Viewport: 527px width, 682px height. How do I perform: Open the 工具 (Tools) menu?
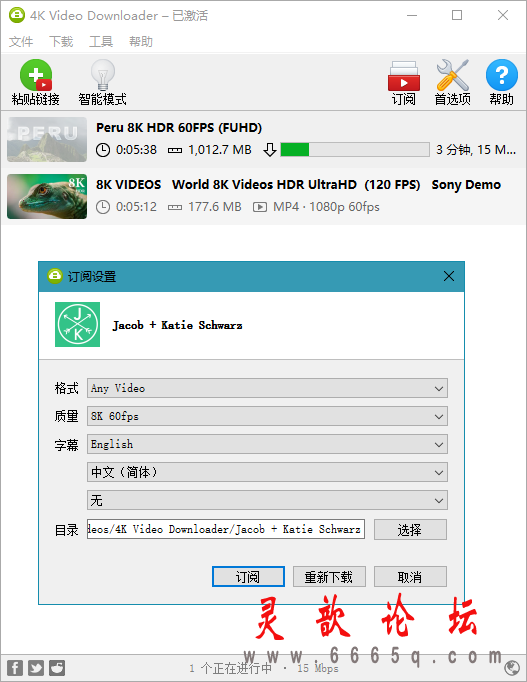tap(101, 42)
